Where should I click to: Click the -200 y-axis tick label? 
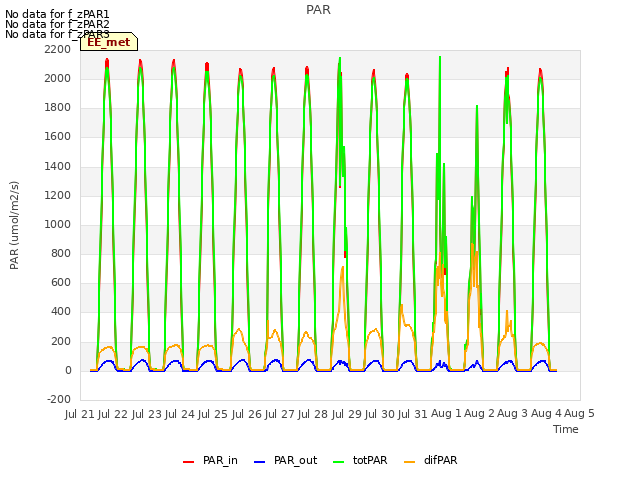pos(59,400)
